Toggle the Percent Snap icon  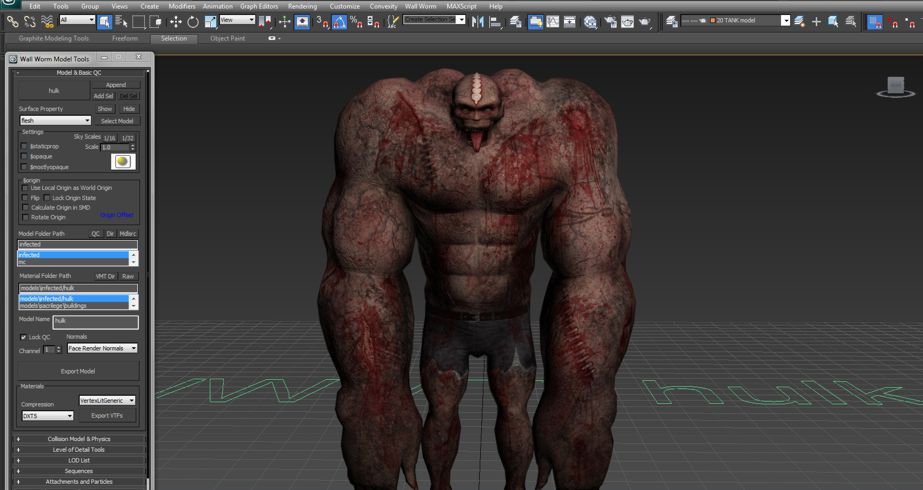356,22
